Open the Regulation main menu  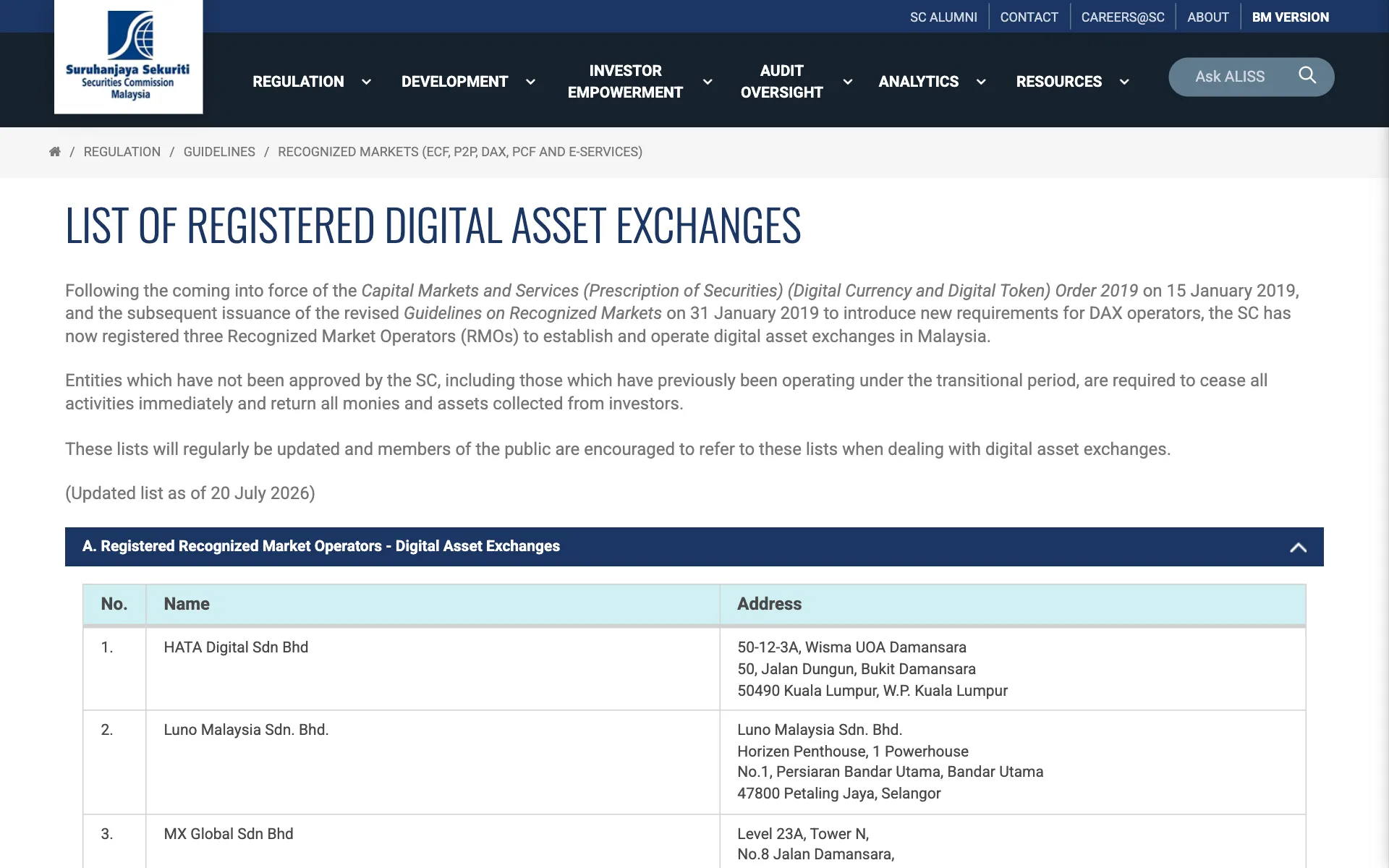point(298,82)
